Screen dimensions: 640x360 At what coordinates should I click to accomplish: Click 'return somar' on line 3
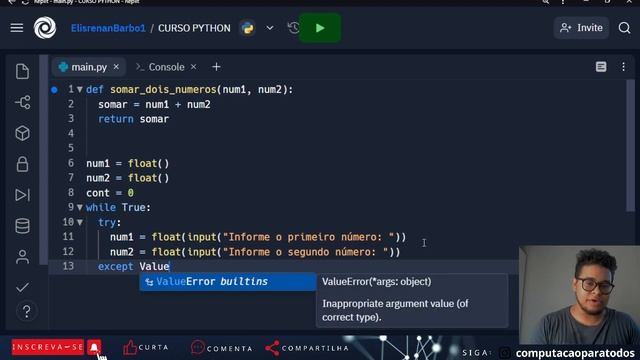tap(133, 119)
